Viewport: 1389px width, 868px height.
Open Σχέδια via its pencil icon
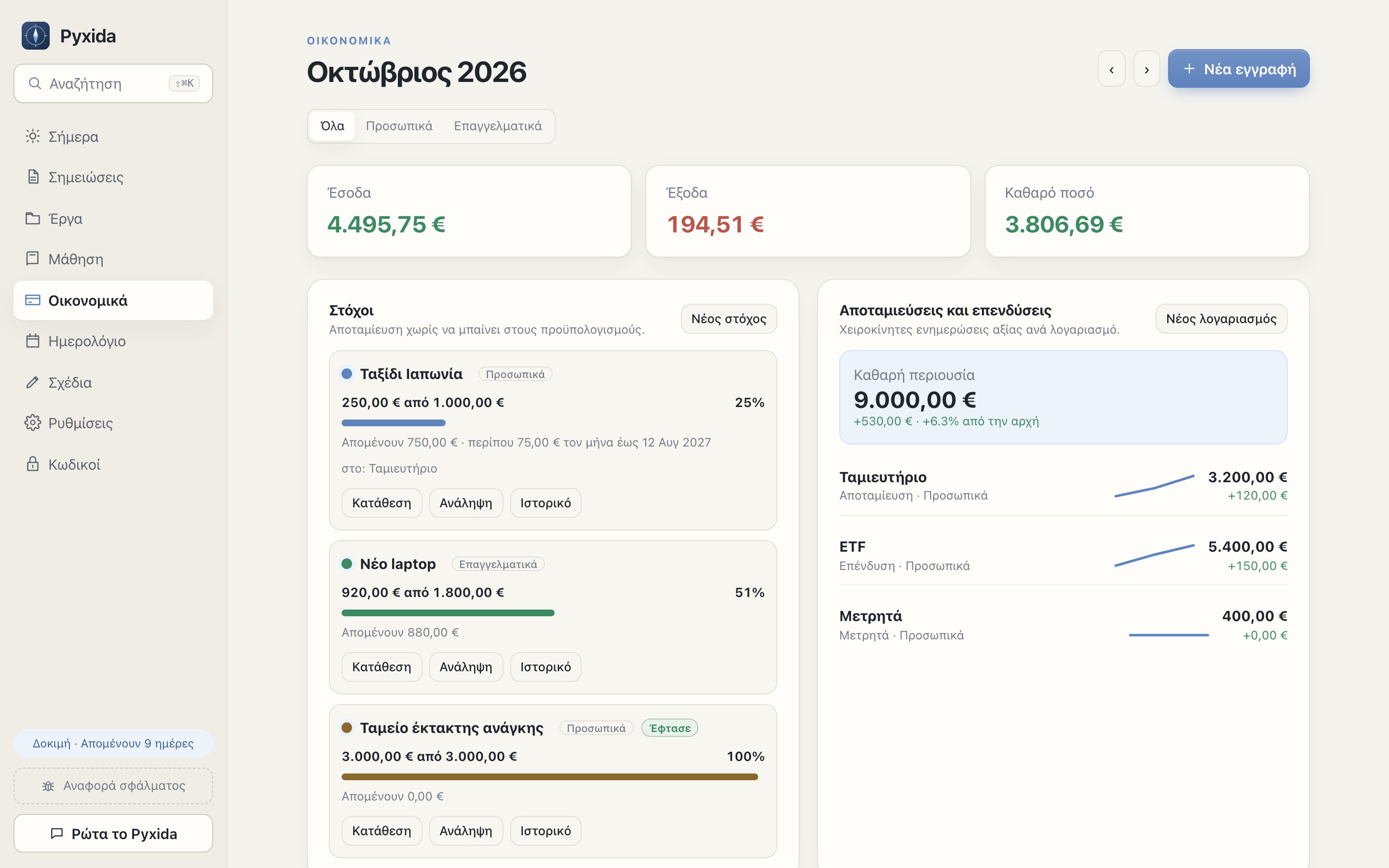(x=33, y=382)
